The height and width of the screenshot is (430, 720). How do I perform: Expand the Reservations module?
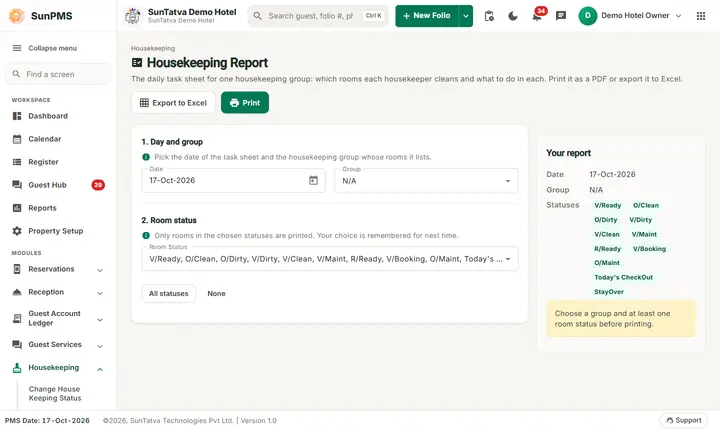(58, 269)
